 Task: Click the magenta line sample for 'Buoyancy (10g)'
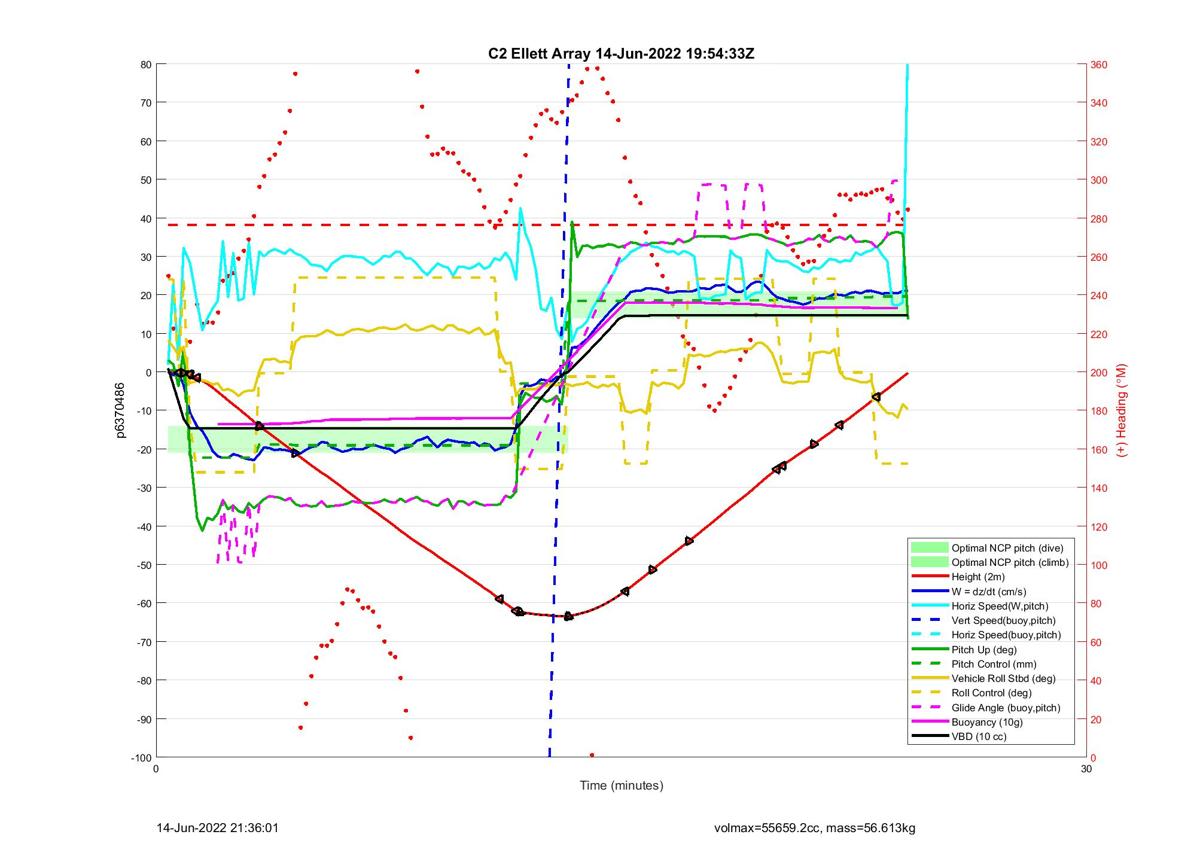click(x=930, y=722)
